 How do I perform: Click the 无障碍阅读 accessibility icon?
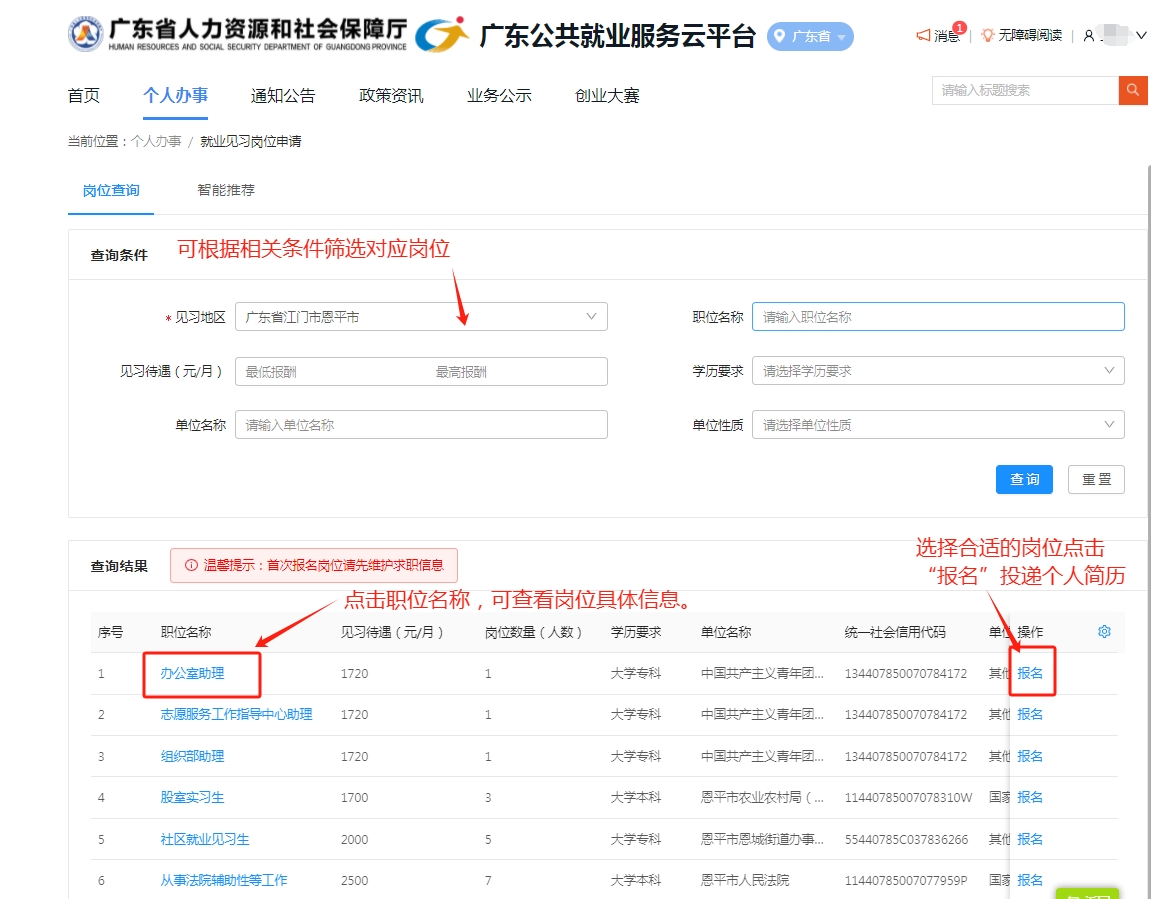987,35
